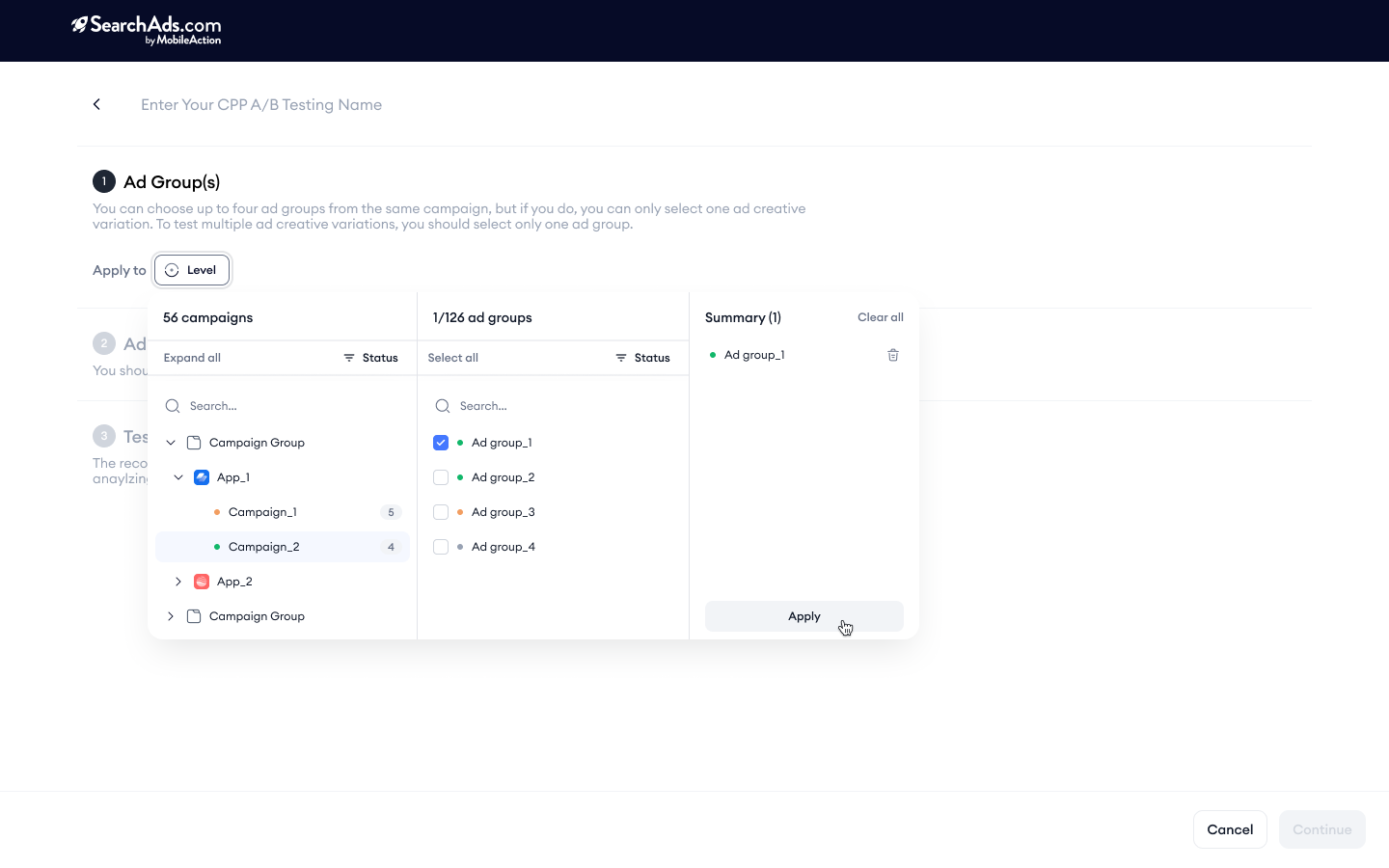Click Expand all in campaigns column
Screen dimensions: 1389x868
tap(191, 357)
